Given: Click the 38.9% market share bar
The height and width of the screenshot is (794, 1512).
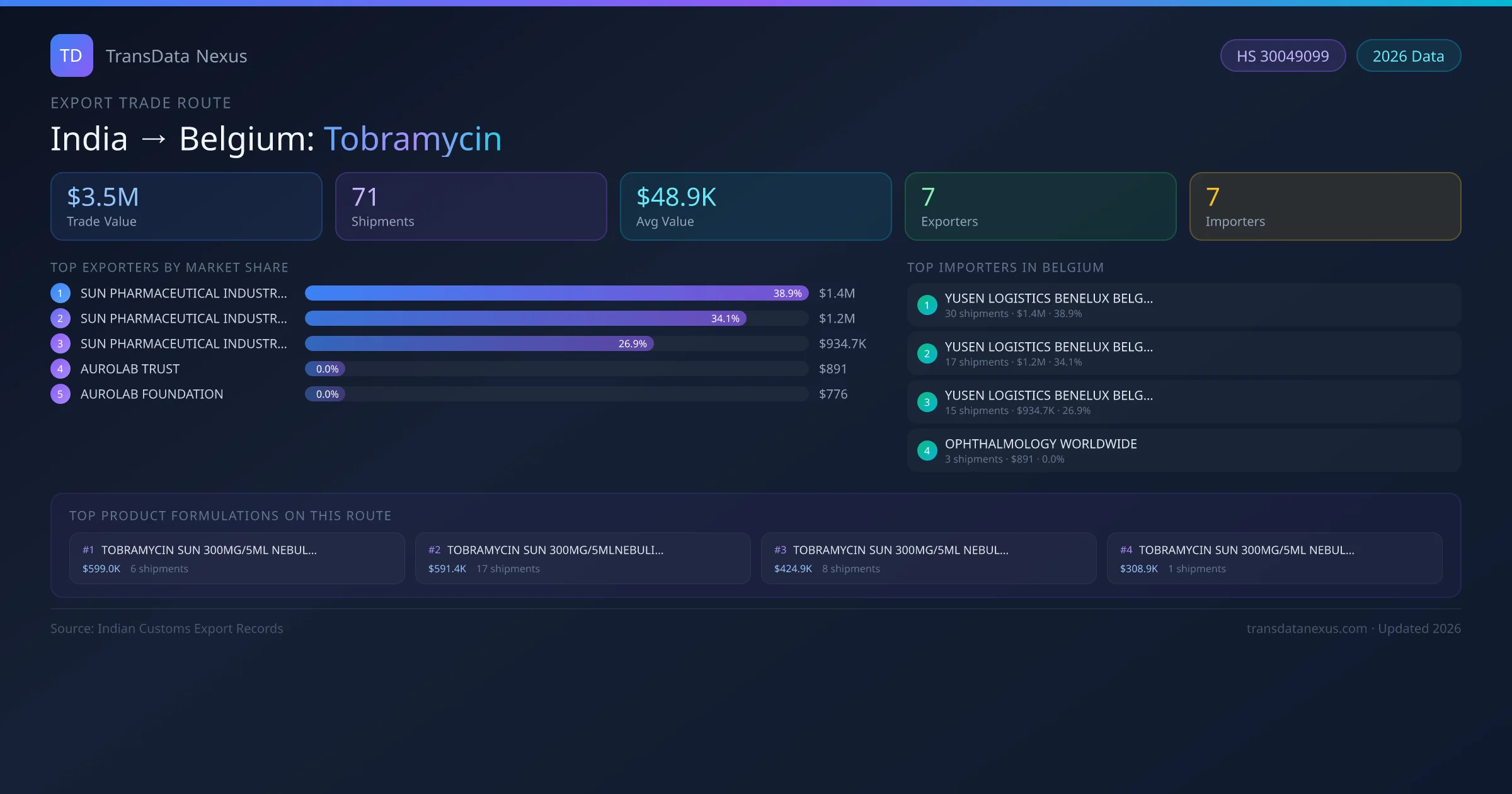Looking at the screenshot, I should tap(556, 293).
